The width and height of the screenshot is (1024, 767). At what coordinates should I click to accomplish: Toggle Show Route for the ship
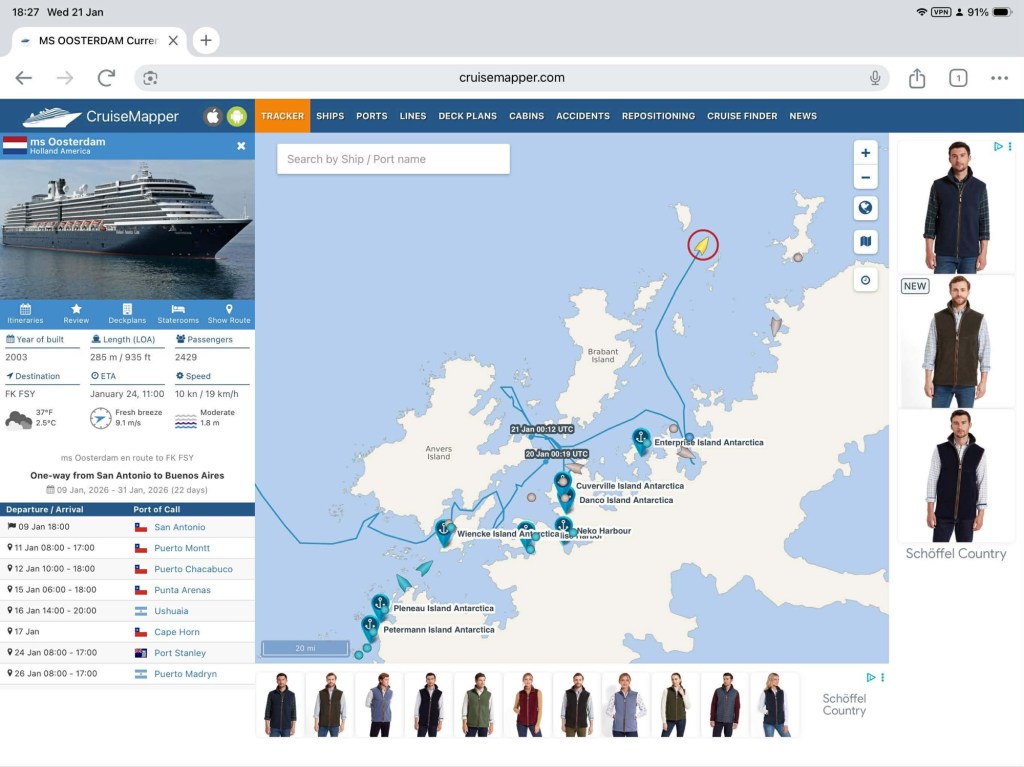[229, 314]
